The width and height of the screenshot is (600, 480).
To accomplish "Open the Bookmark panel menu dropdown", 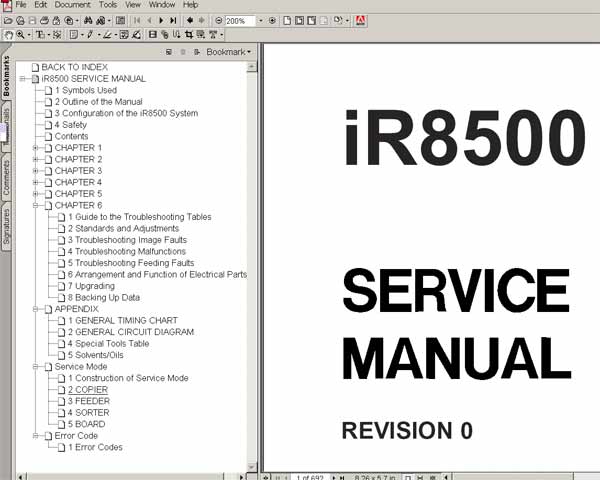I will [x=228, y=52].
